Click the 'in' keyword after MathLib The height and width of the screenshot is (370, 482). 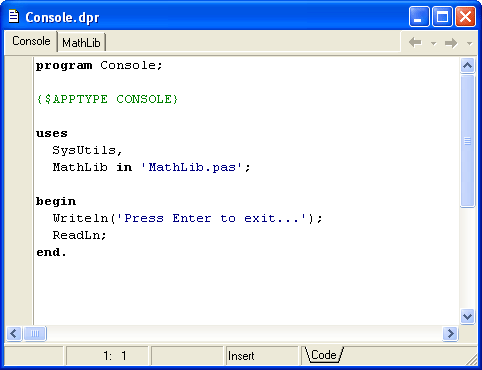click(x=124, y=167)
